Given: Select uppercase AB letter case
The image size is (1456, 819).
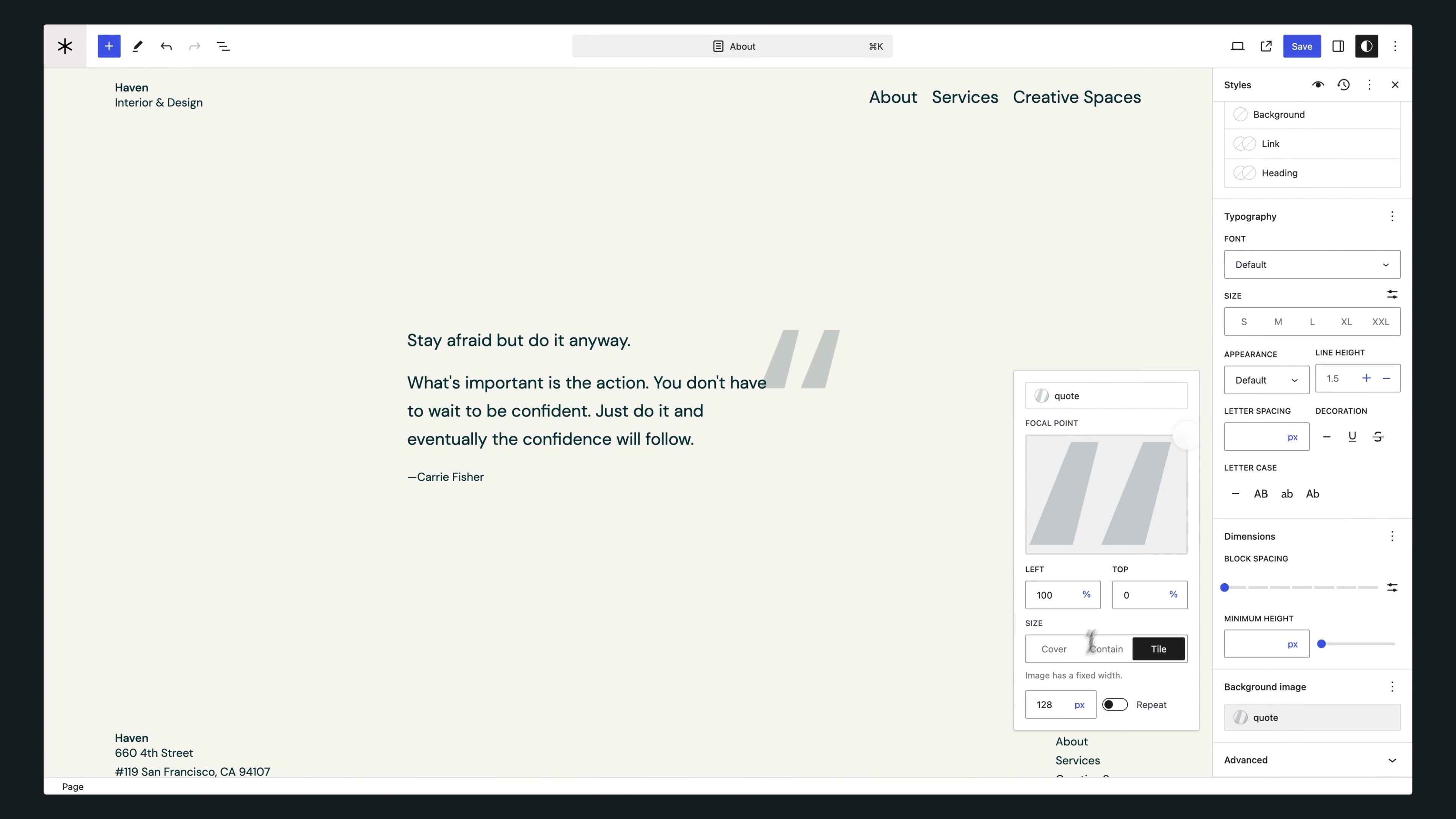Looking at the screenshot, I should (x=1260, y=494).
